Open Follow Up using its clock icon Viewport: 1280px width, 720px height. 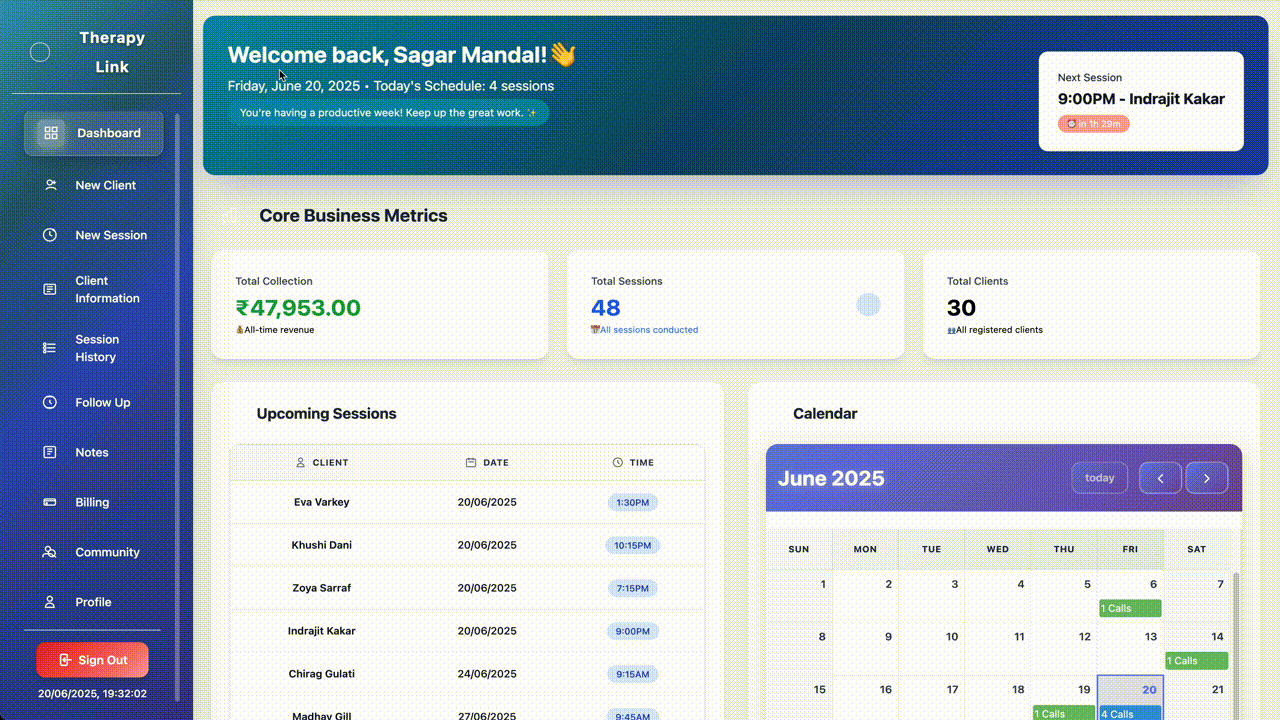coord(50,402)
